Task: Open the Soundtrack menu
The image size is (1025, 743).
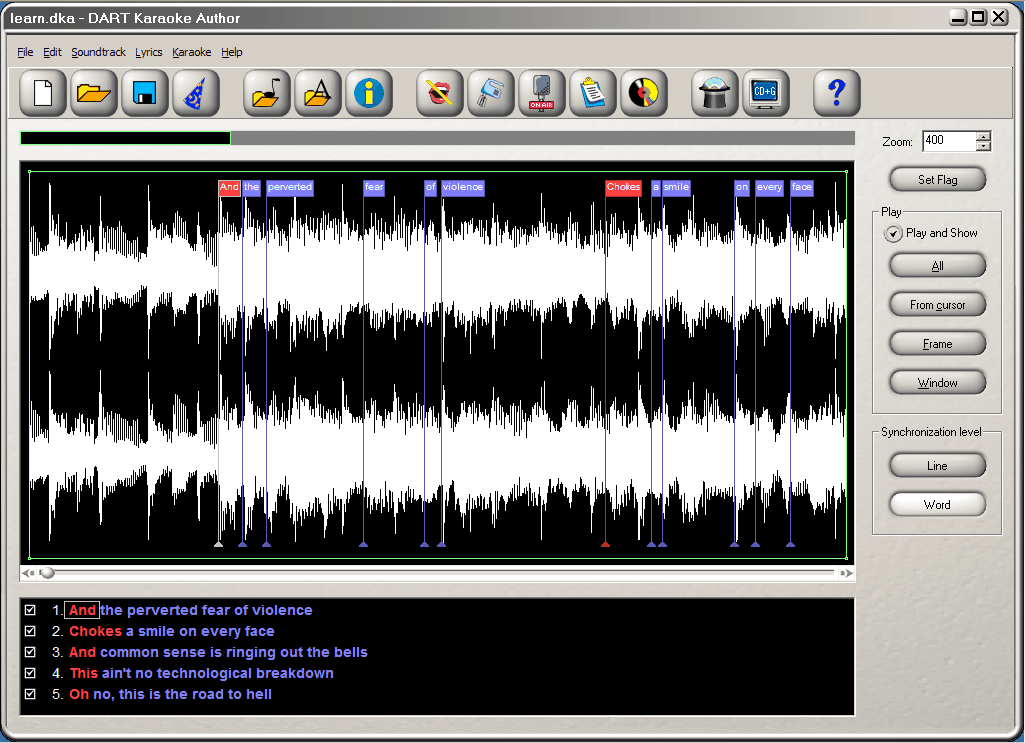Action: click(x=97, y=52)
